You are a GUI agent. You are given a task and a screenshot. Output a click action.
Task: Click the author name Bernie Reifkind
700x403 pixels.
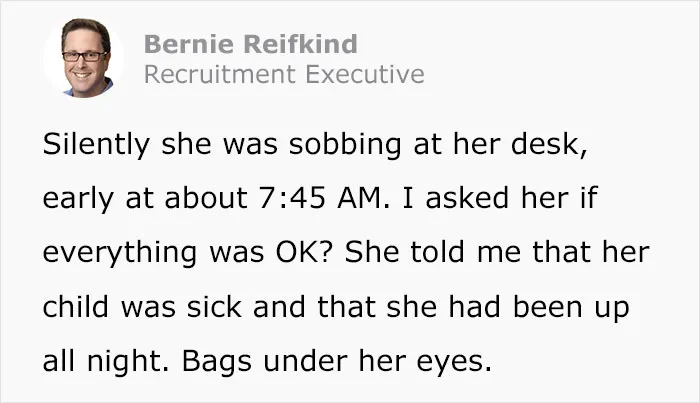(250, 44)
